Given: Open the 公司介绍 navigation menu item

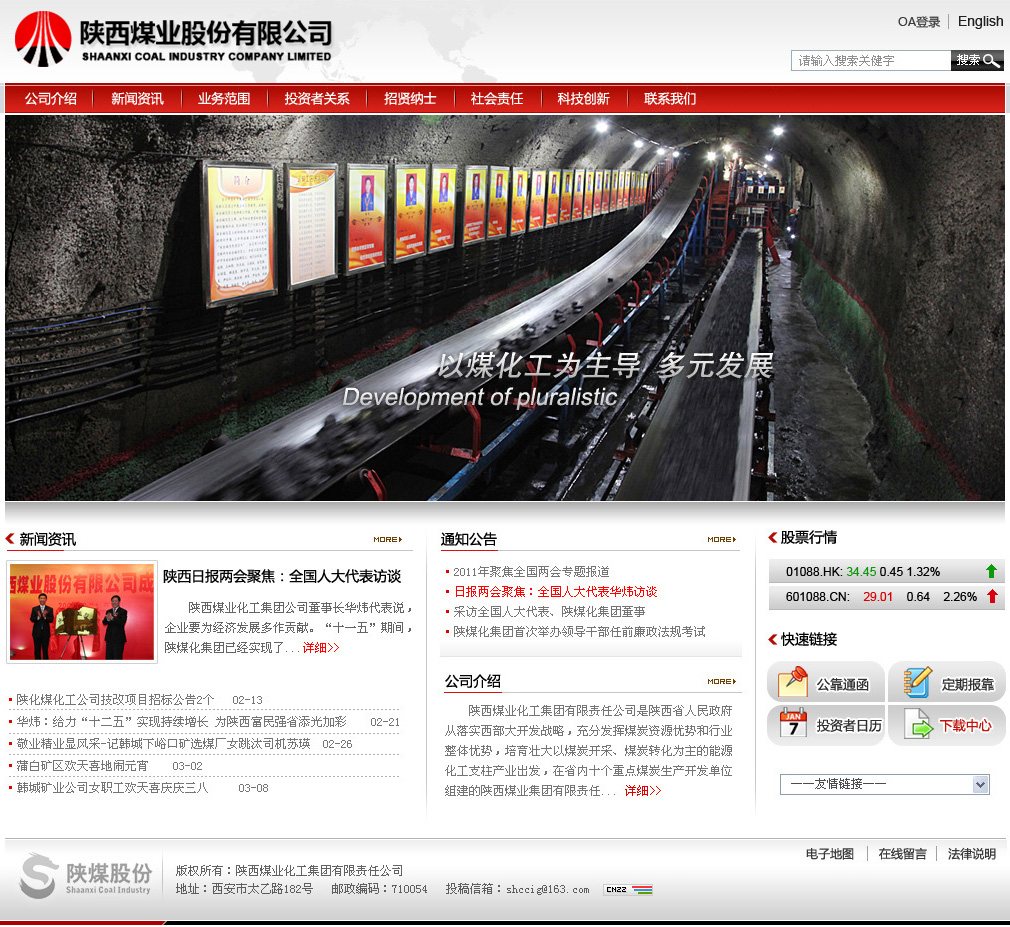Looking at the screenshot, I should pos(50,99).
